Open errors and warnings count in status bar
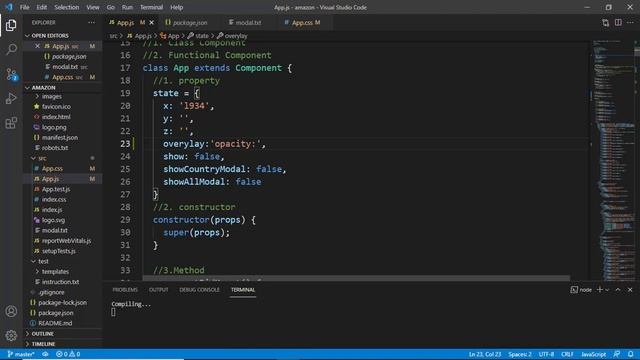640x360 pixels. click(68, 354)
